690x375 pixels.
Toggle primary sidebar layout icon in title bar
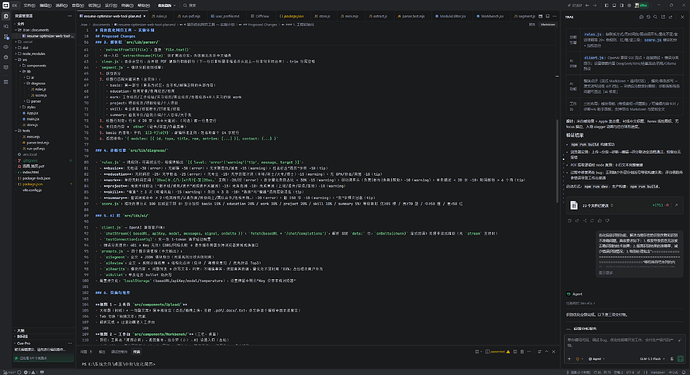[x=606, y=5]
